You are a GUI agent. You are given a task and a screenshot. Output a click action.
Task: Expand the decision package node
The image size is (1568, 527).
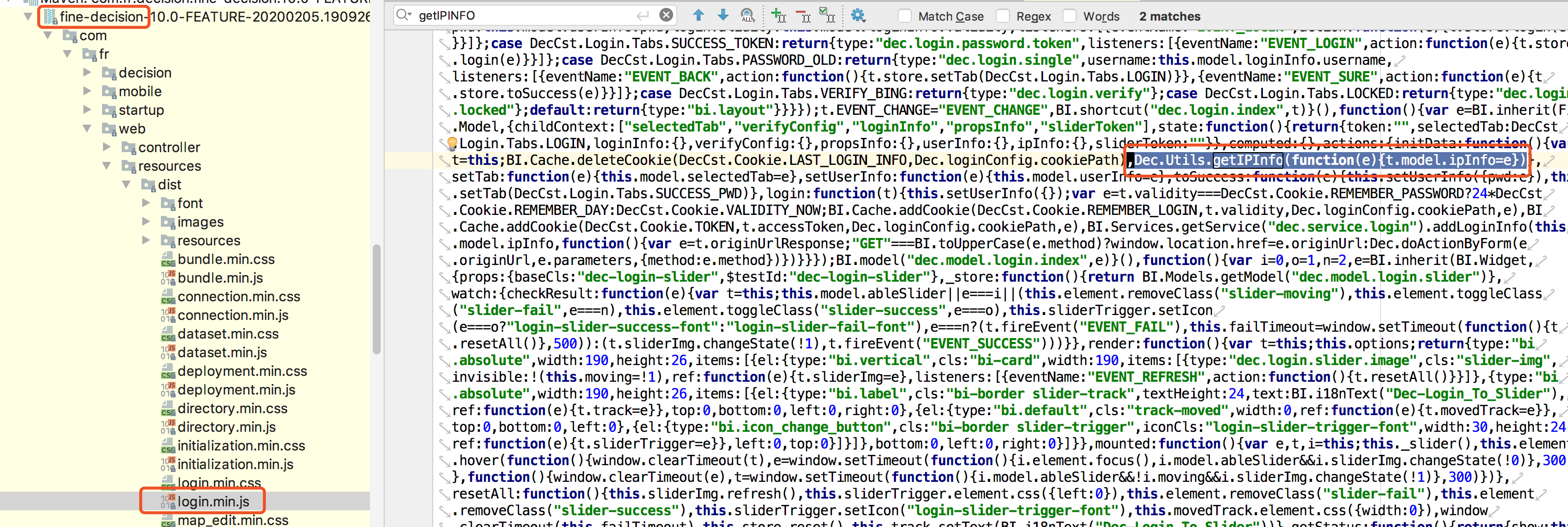pyautogui.click(x=87, y=73)
